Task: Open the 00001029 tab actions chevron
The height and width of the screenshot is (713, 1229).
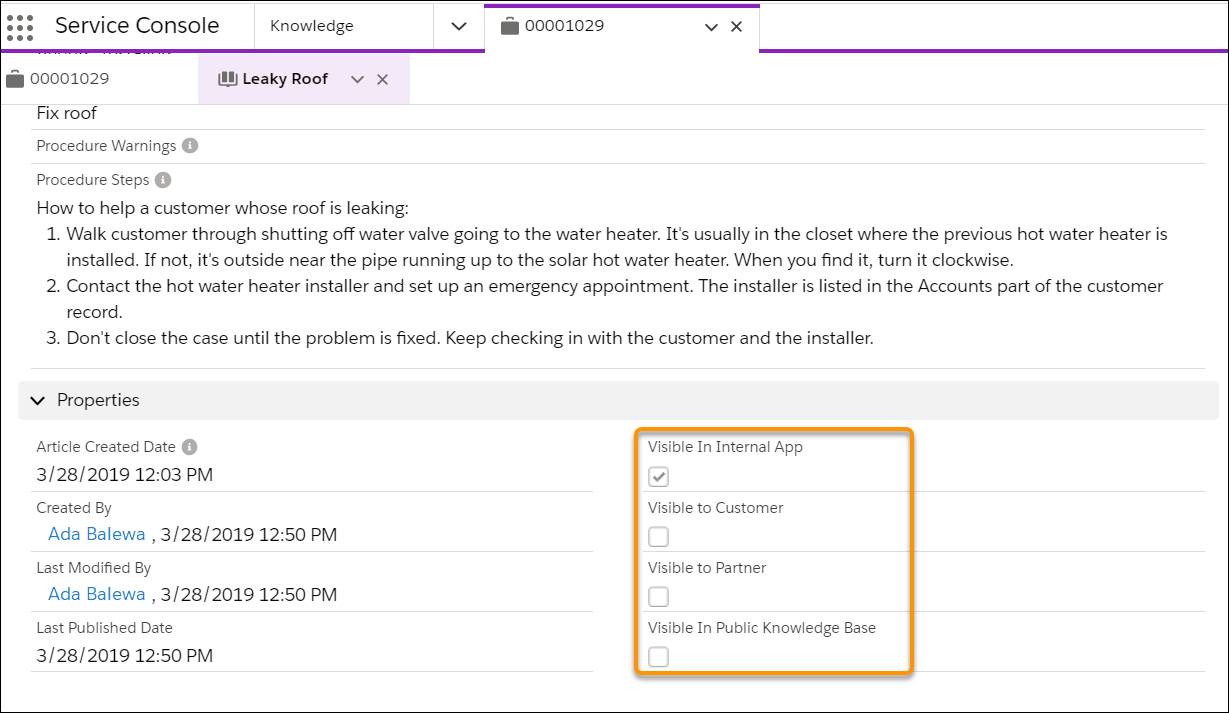Action: click(x=711, y=27)
